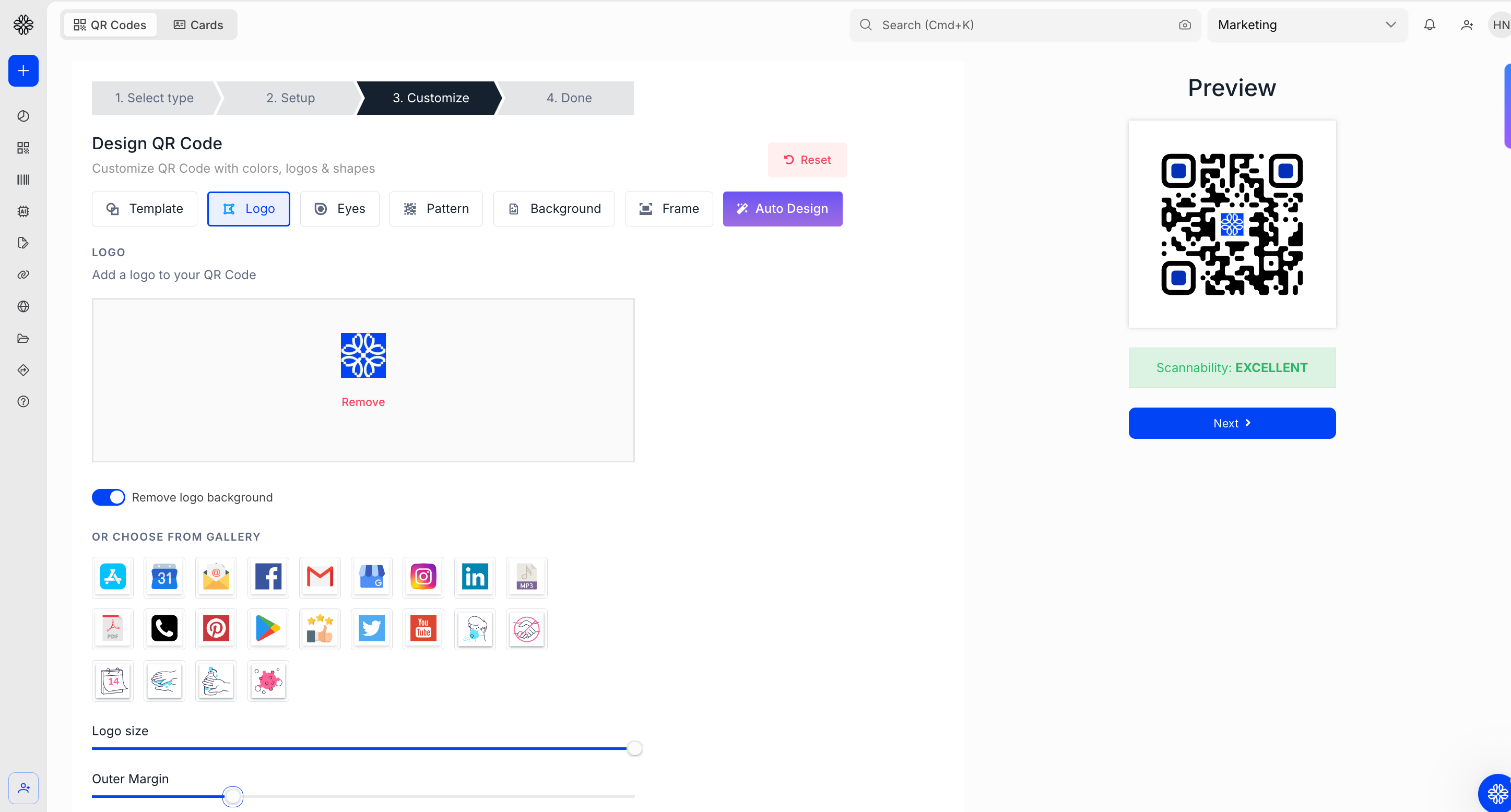Viewport: 1511px width, 812px height.
Task: Switch to the Pattern design tab
Action: coord(436,209)
